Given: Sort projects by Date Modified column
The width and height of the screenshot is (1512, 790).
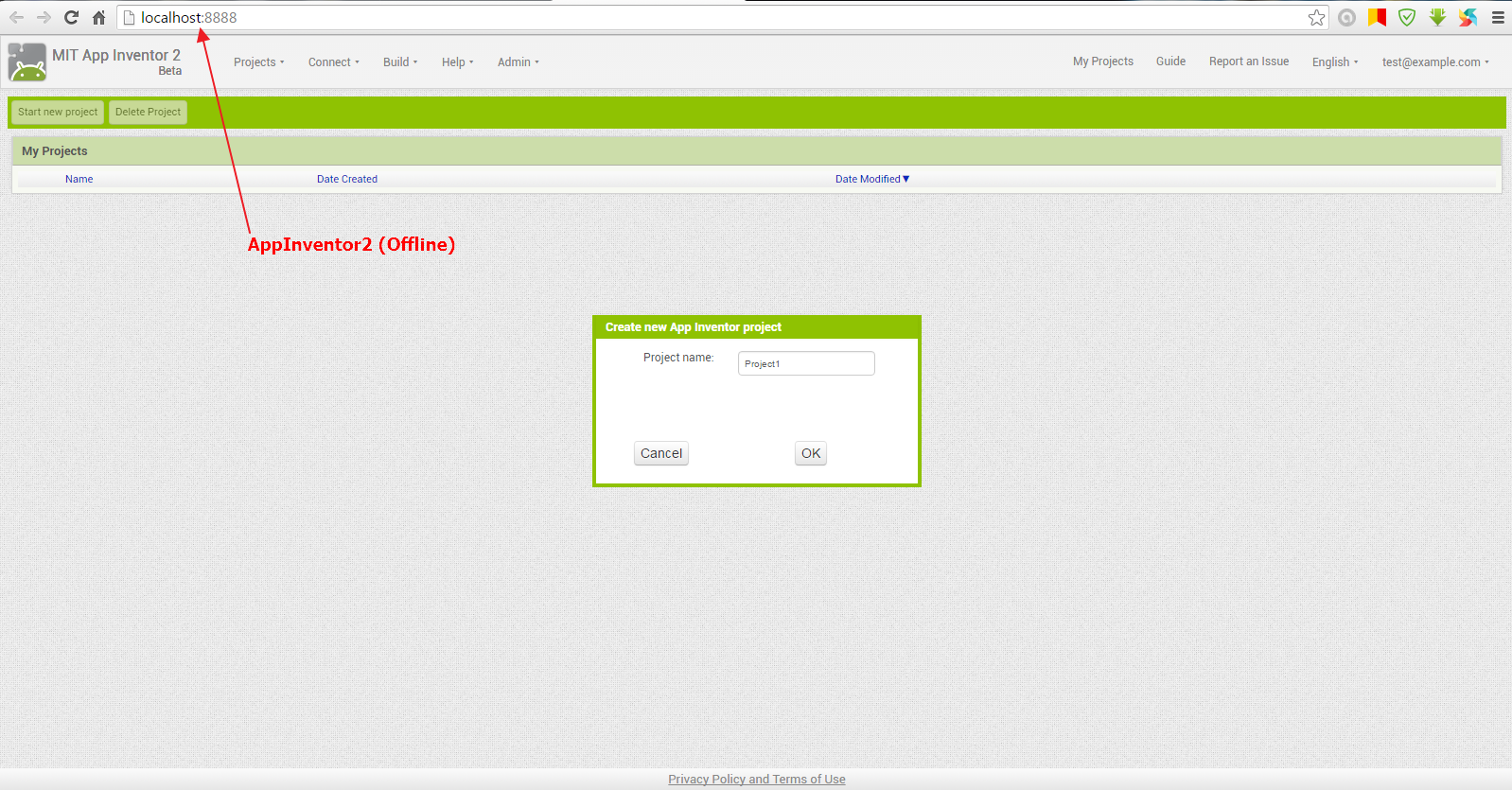Looking at the screenshot, I should (871, 179).
